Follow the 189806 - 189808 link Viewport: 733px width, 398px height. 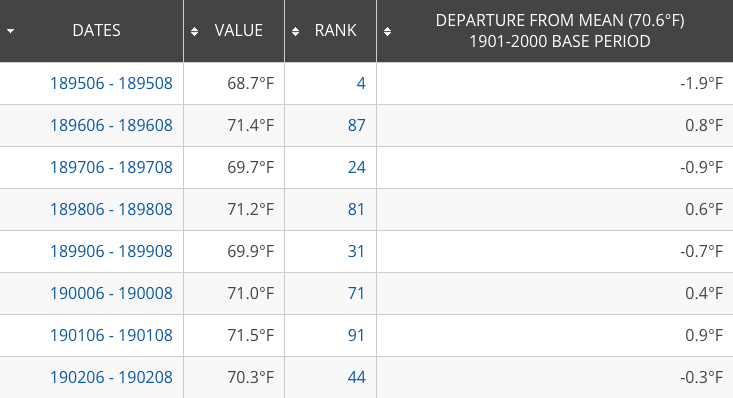coord(111,209)
